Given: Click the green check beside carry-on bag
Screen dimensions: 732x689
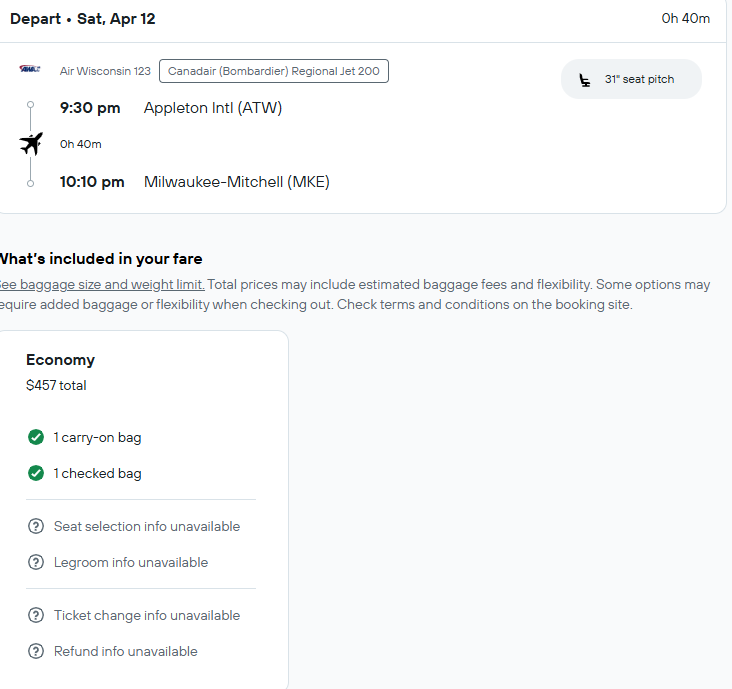Looking at the screenshot, I should pos(36,437).
